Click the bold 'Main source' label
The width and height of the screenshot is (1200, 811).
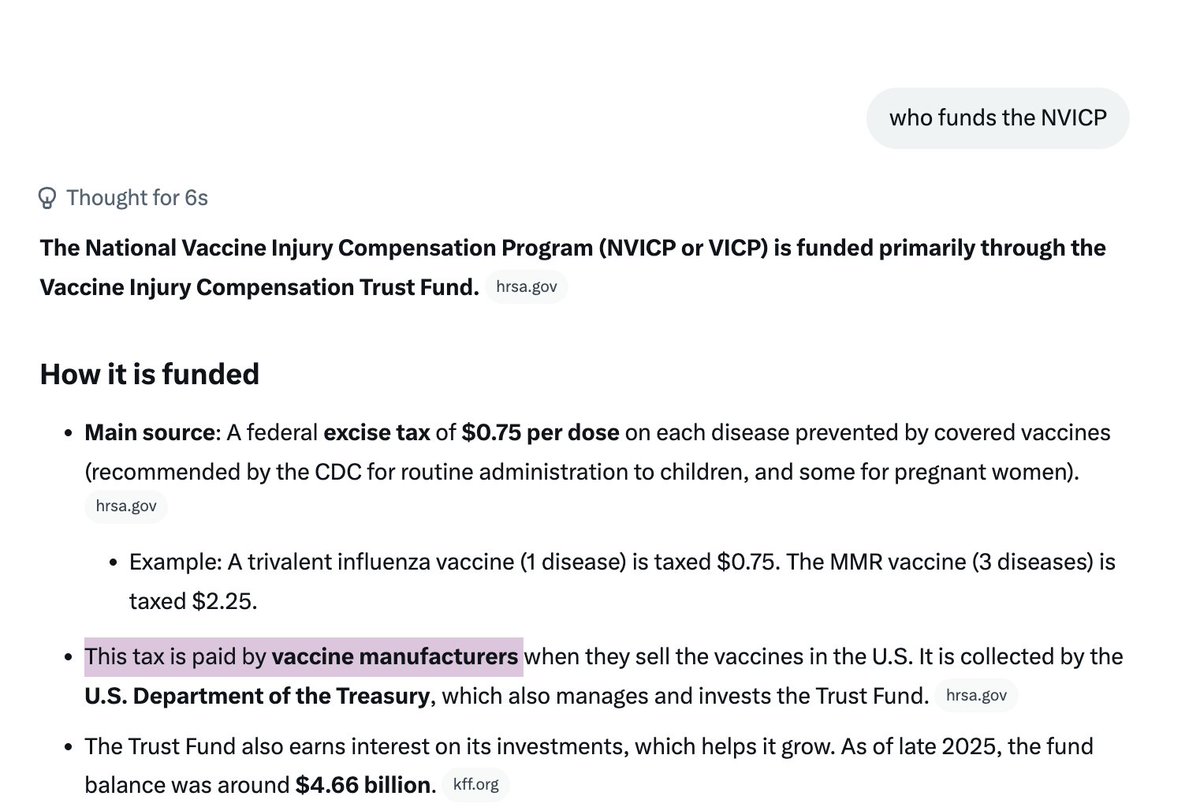click(x=150, y=433)
